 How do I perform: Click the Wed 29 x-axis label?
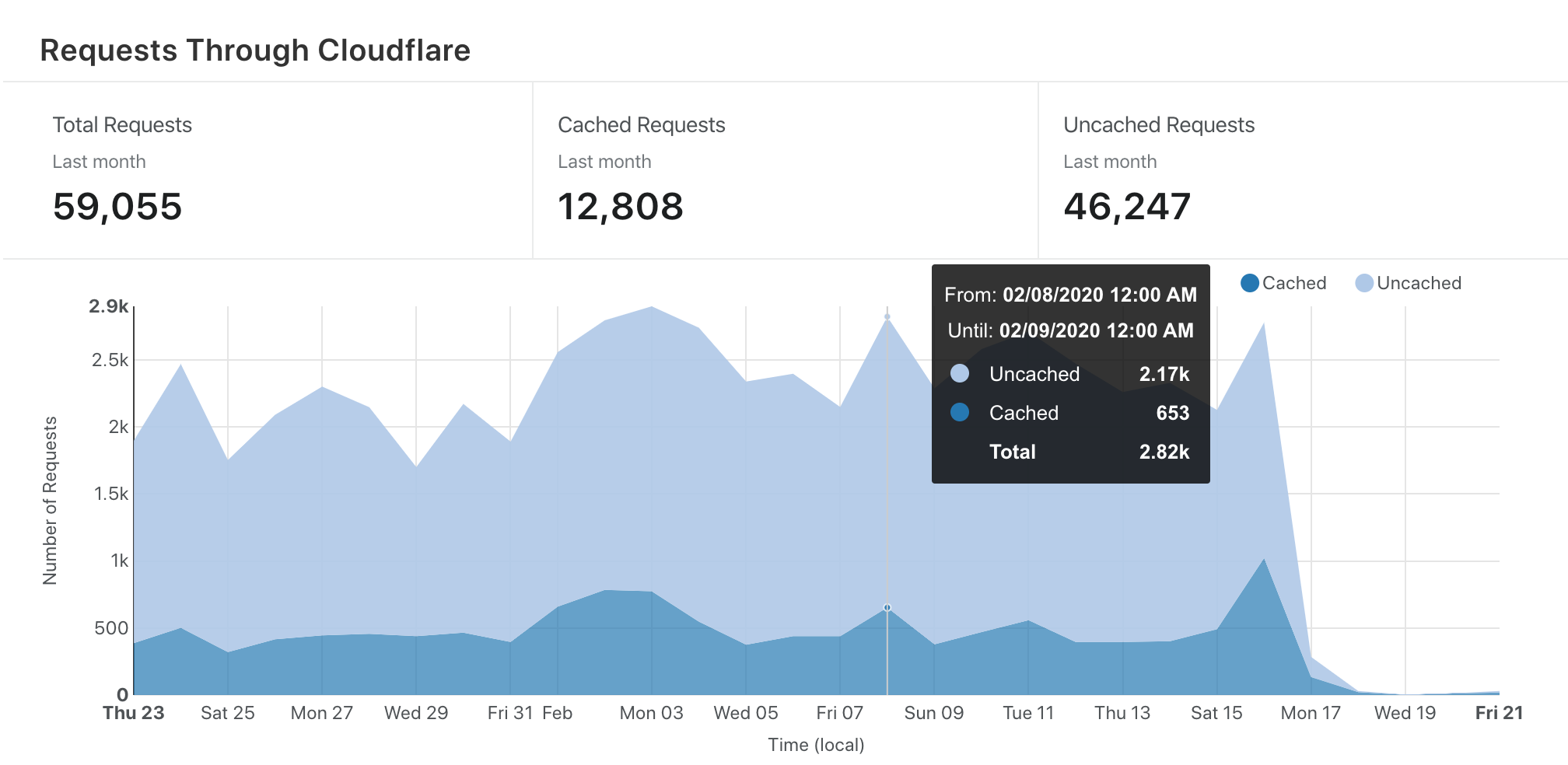(x=416, y=713)
